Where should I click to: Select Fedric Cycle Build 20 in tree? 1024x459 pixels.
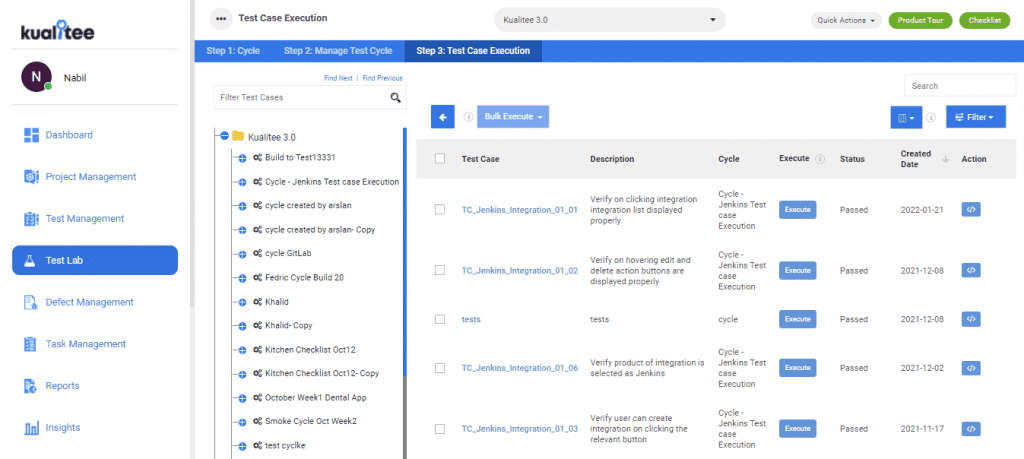point(304,277)
